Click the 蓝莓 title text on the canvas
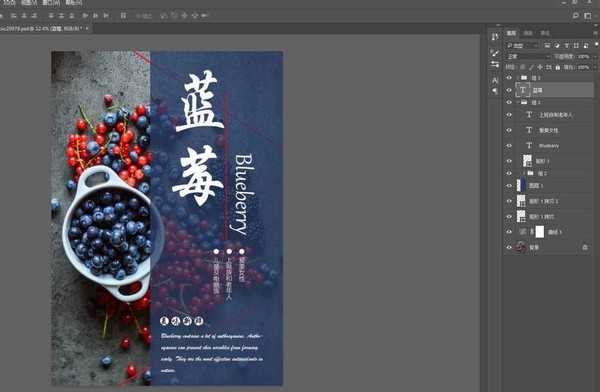Image resolution: width=600 pixels, height=392 pixels. [199, 138]
